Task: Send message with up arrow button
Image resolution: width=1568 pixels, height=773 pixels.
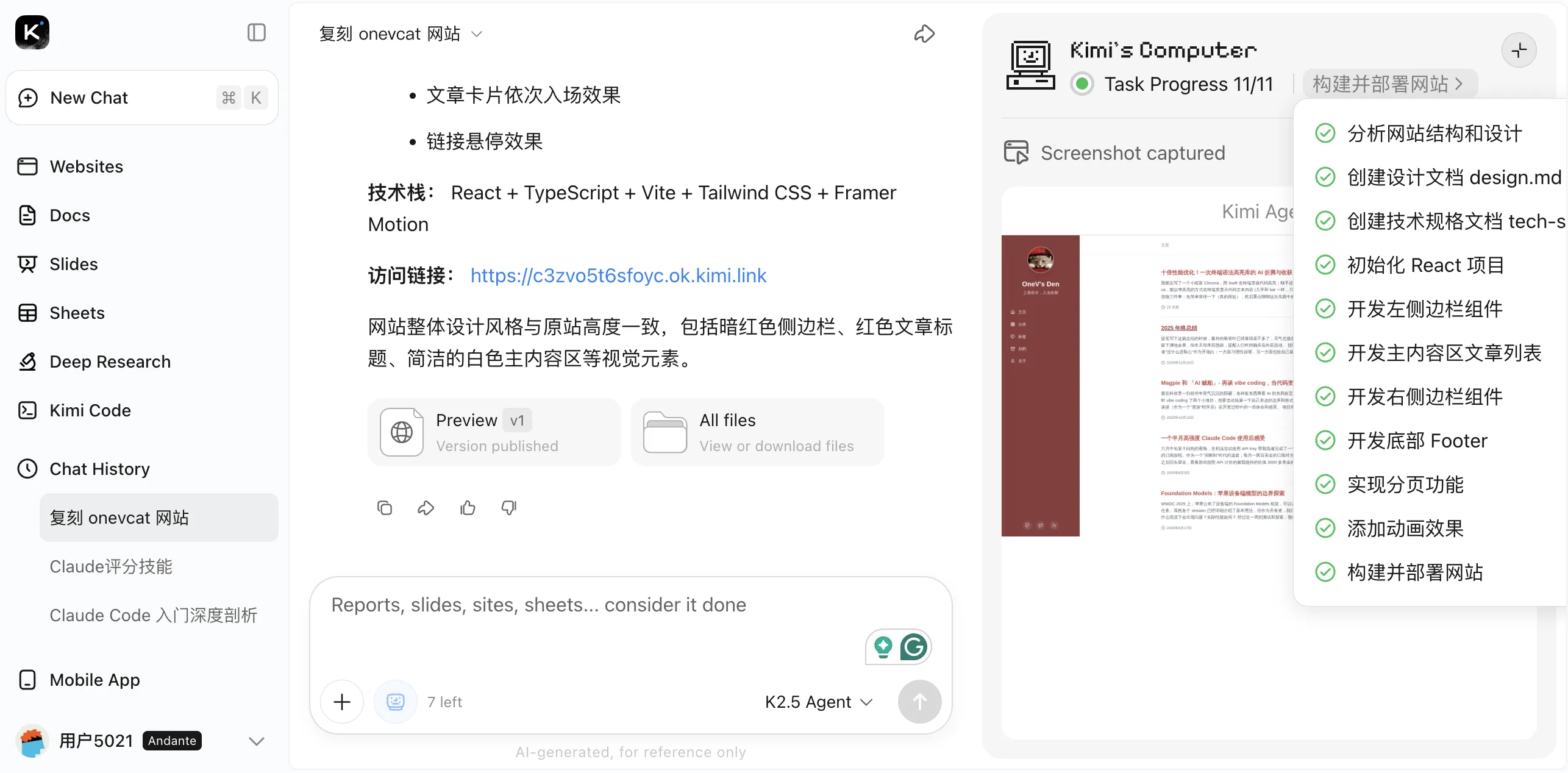Action: pos(919,702)
